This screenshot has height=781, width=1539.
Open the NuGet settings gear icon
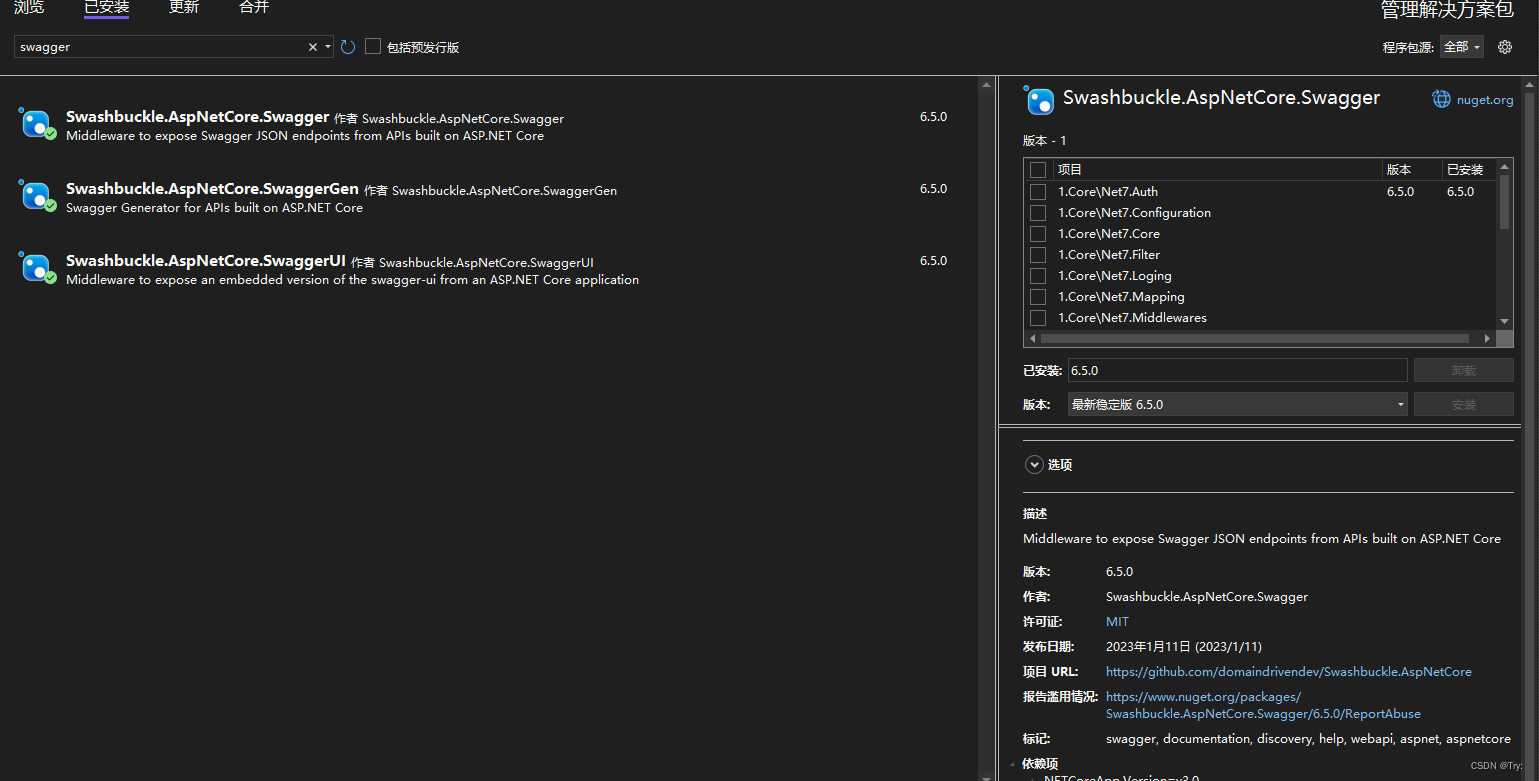pos(1505,46)
